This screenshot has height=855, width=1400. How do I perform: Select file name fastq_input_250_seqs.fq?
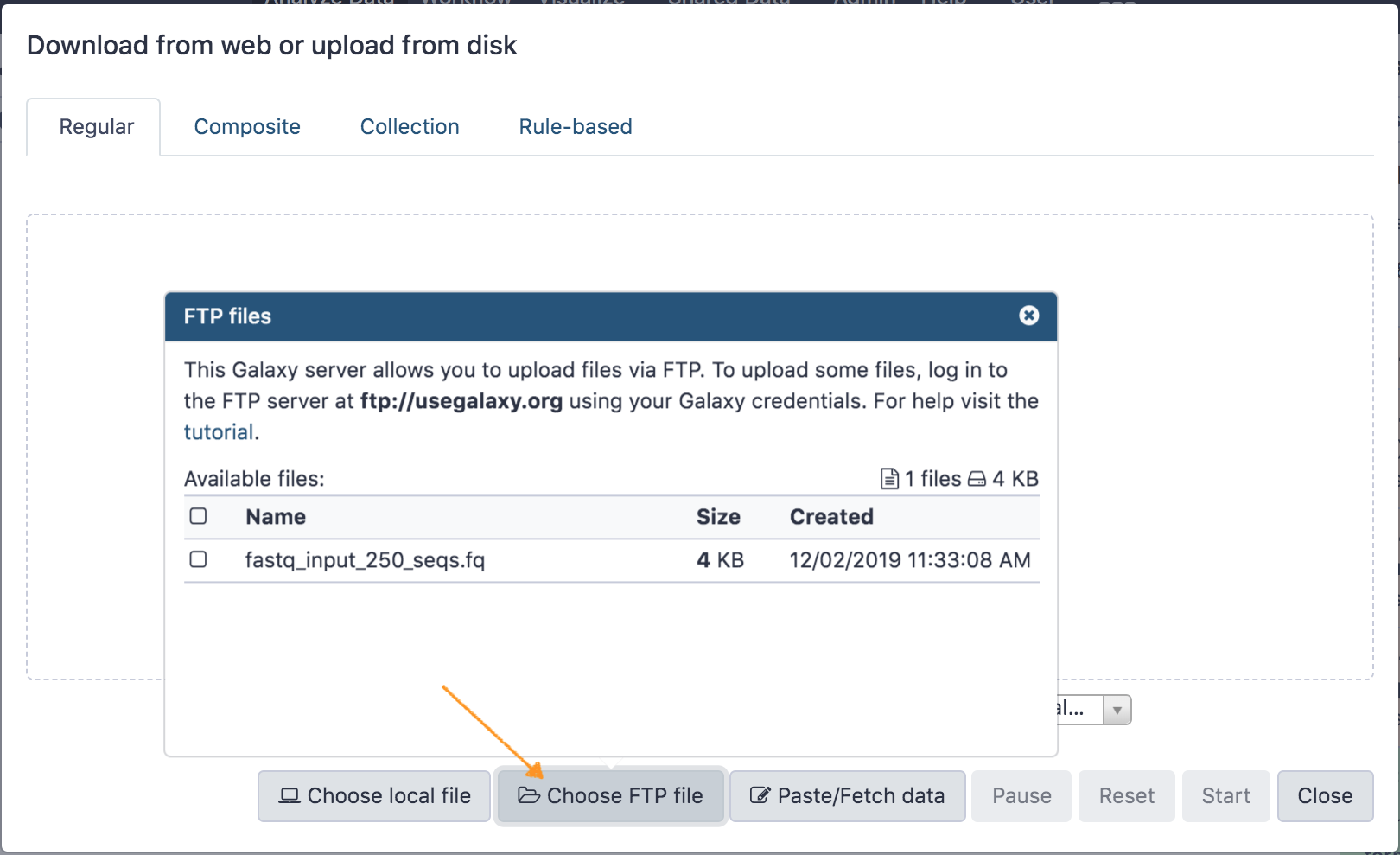pyautogui.click(x=365, y=560)
